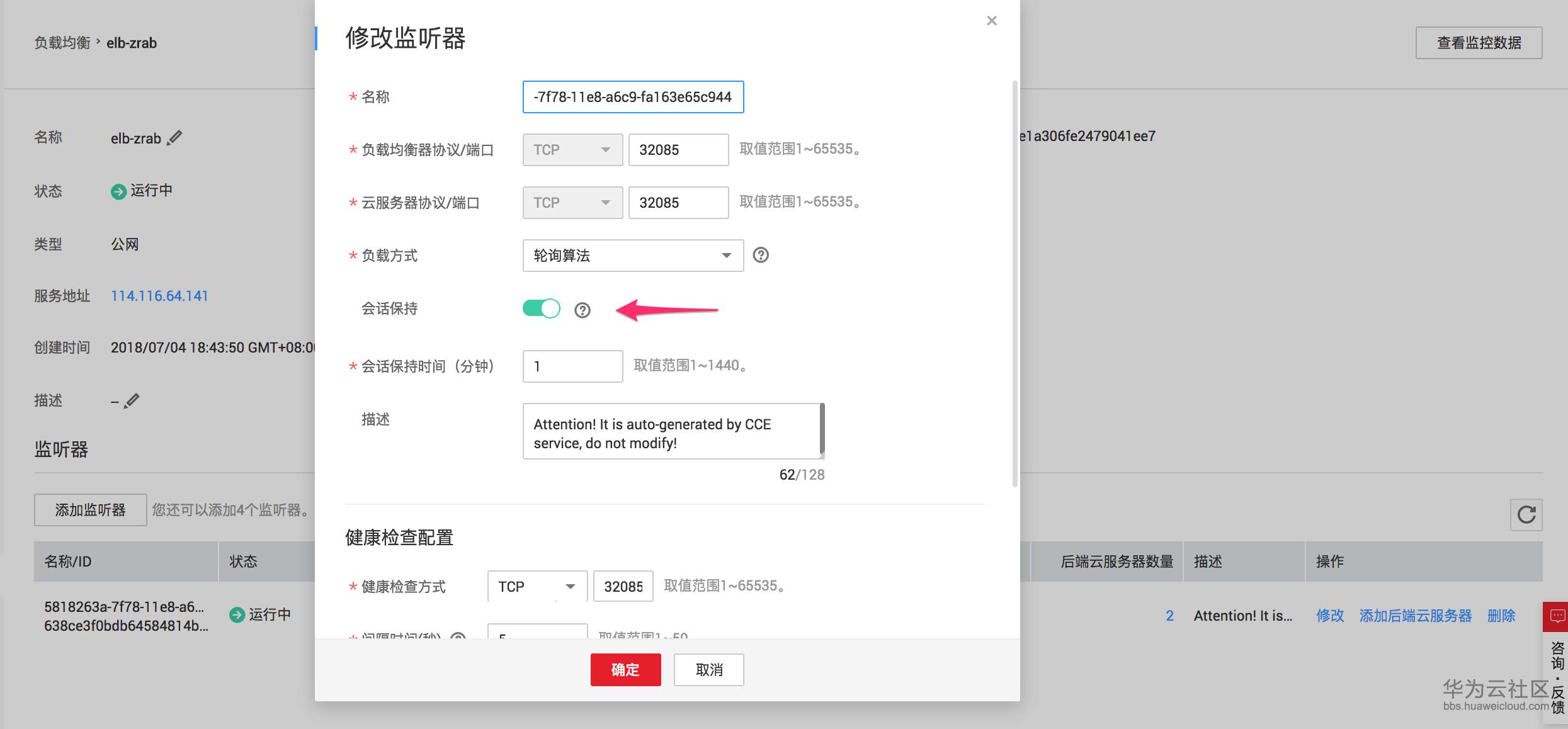
Task: Open the 负载均衡器协议 TCP dropdown
Action: point(572,150)
